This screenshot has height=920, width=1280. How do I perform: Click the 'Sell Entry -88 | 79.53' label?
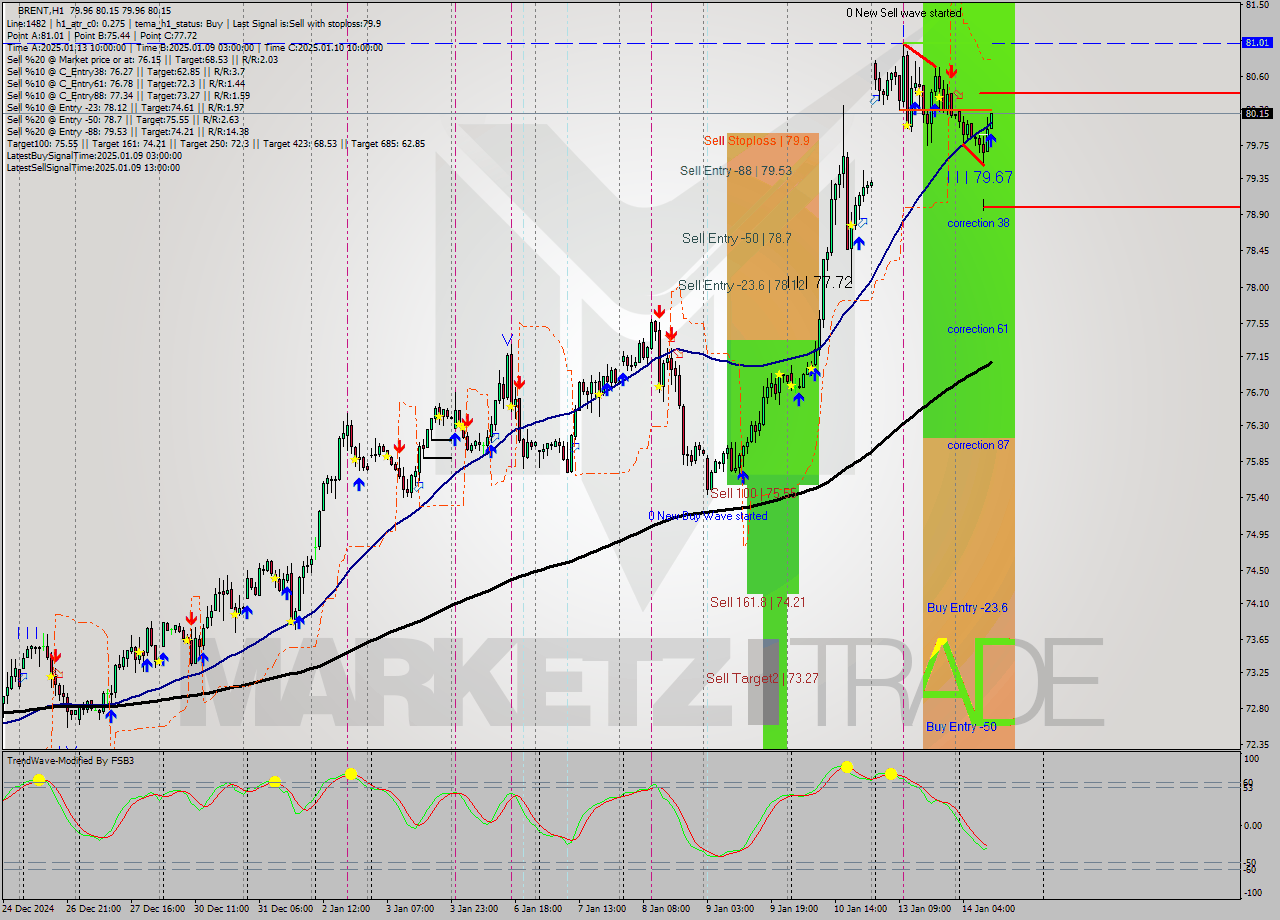click(736, 171)
